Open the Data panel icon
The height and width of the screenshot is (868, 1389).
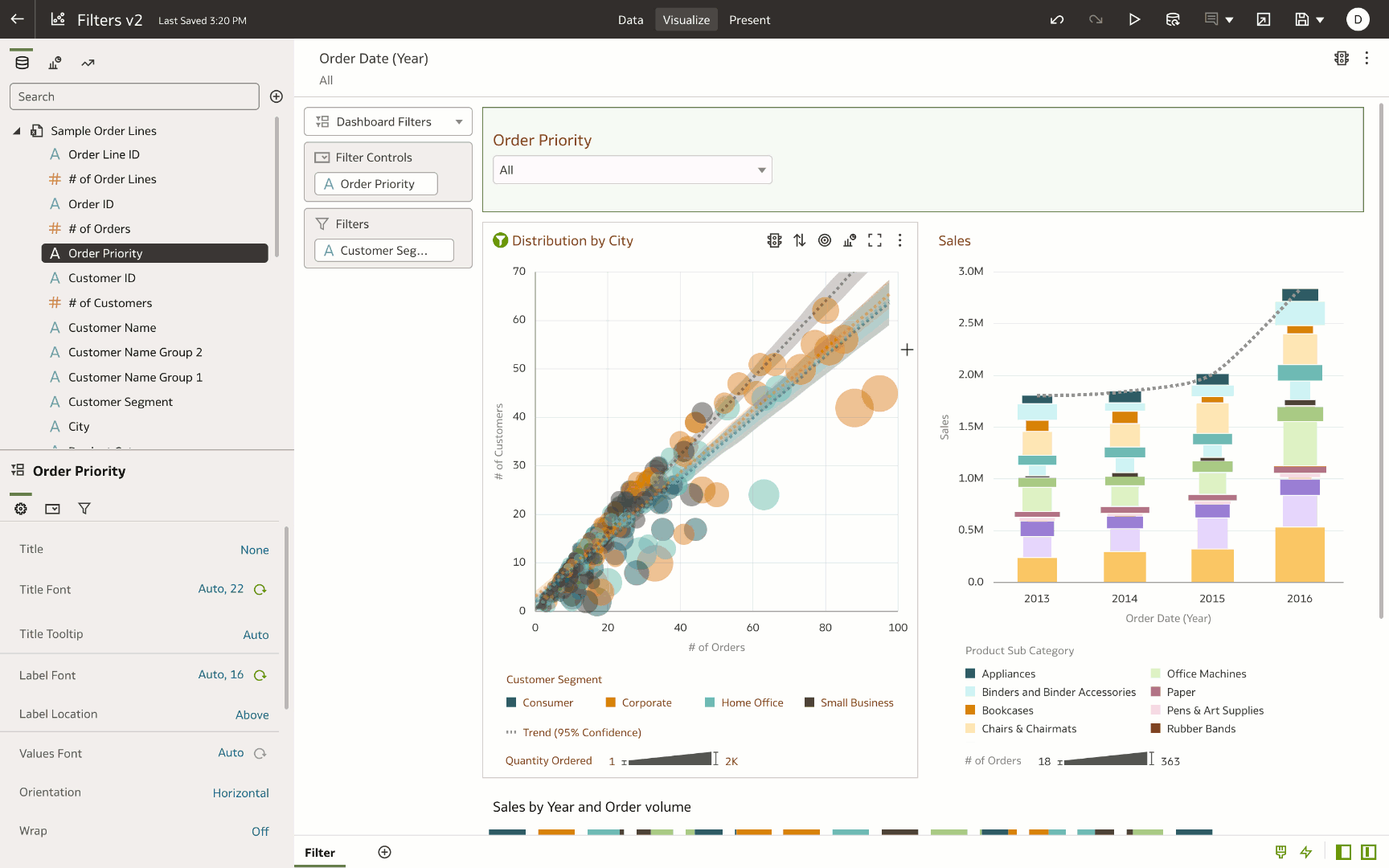click(23, 63)
